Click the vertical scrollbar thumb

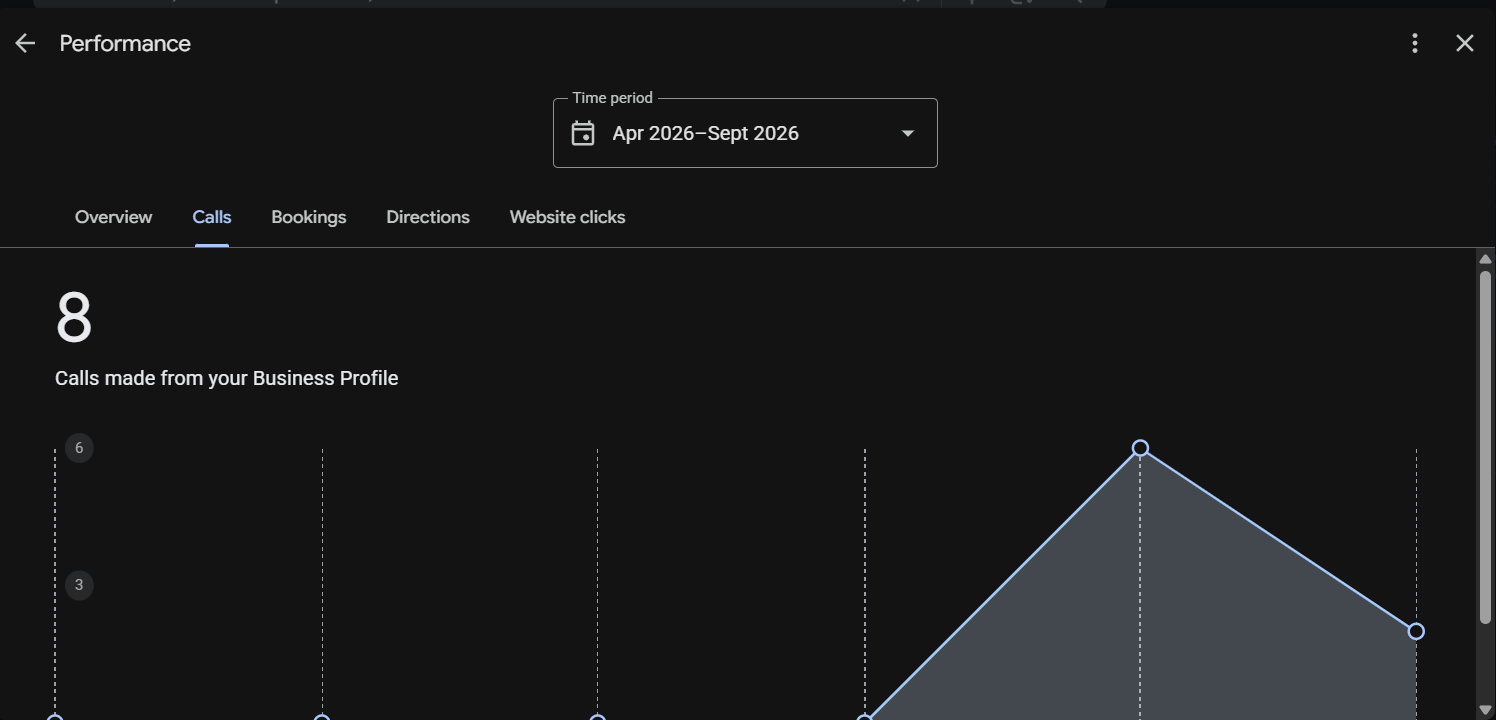pyautogui.click(x=1485, y=447)
